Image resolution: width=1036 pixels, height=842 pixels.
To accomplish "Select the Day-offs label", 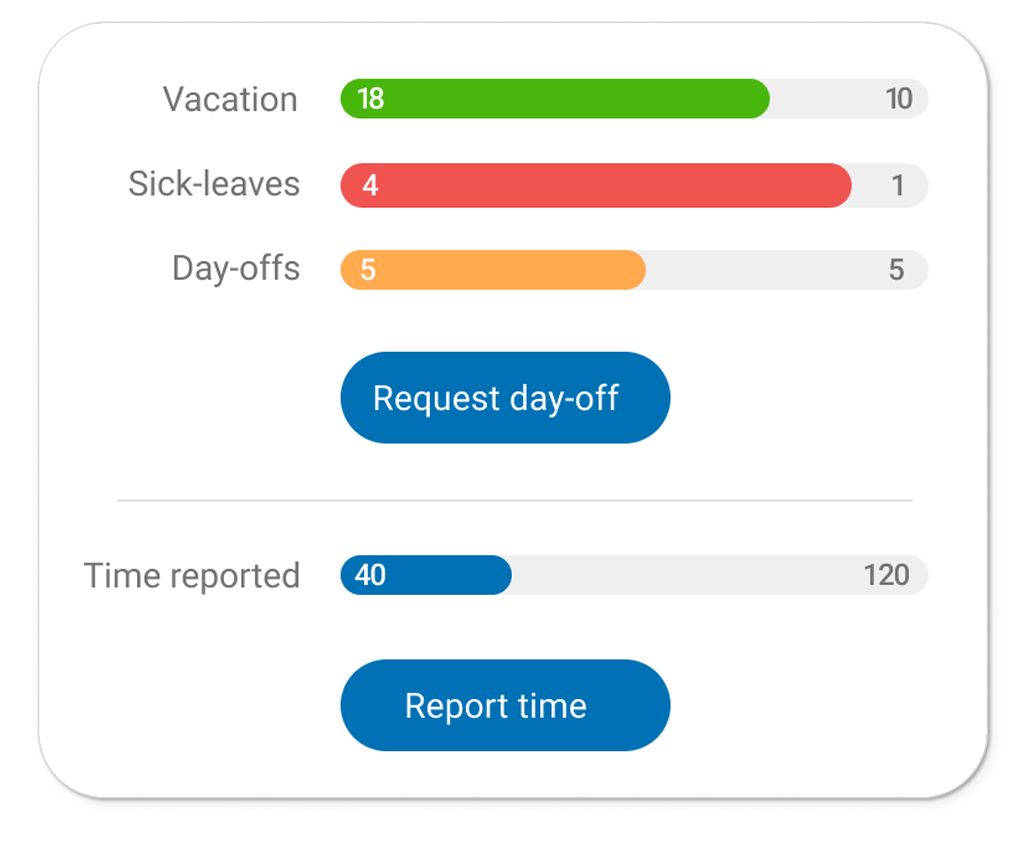I will pos(236,269).
